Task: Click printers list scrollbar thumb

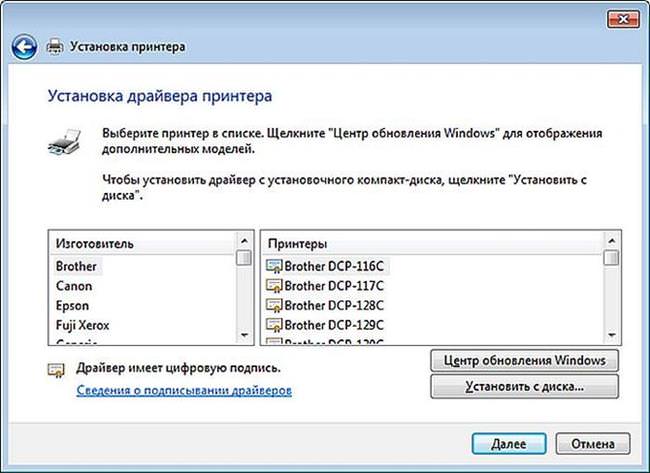Action: pyautogui.click(x=611, y=257)
